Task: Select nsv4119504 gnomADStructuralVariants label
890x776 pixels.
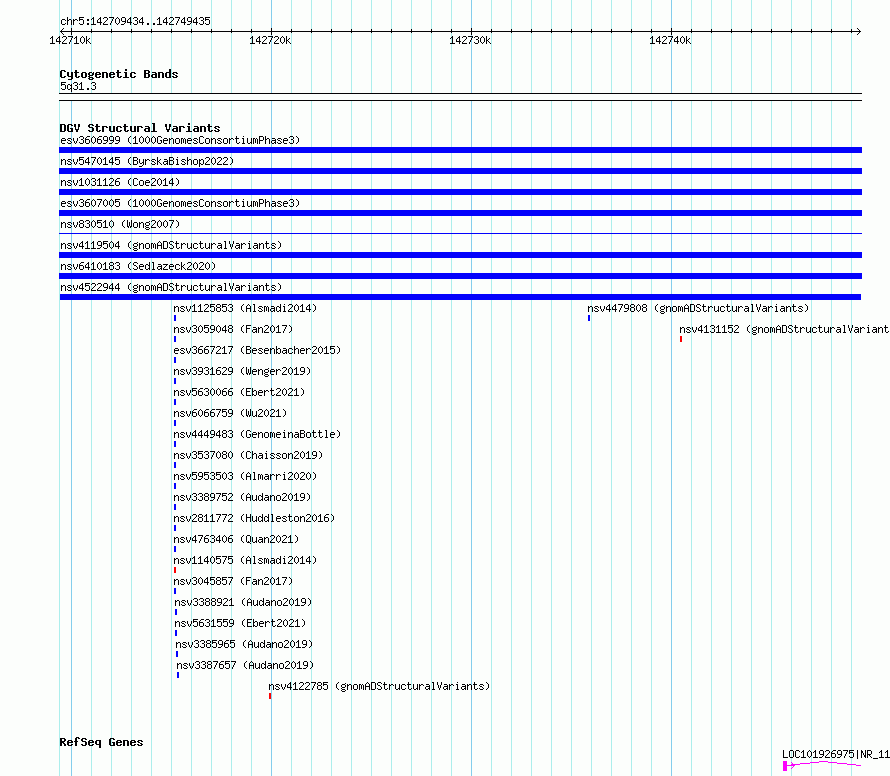Action: (x=171, y=245)
